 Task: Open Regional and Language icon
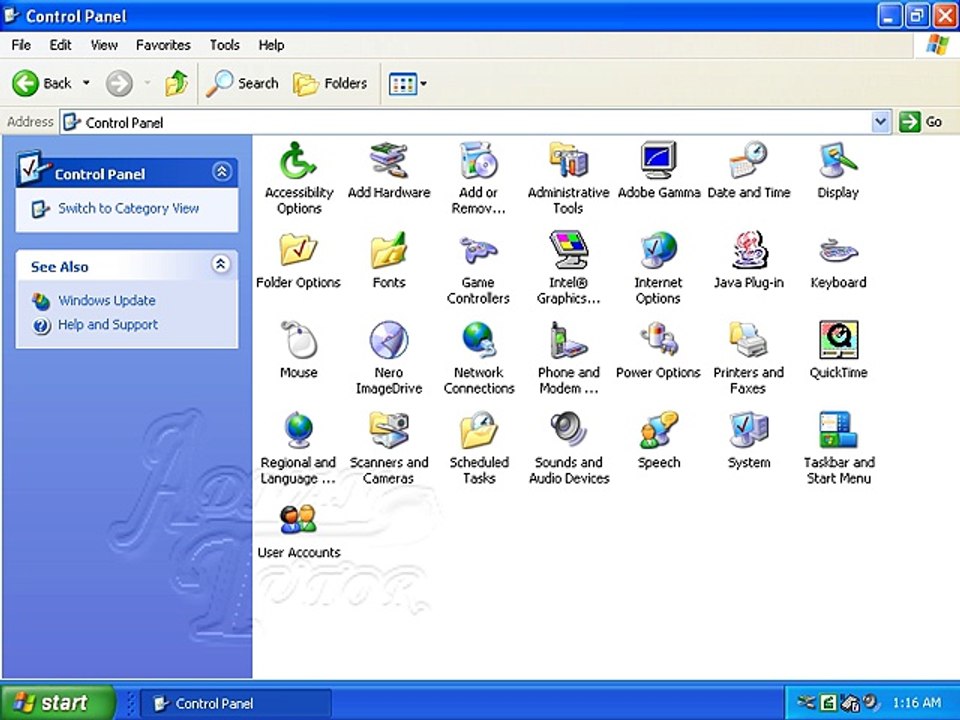click(x=298, y=431)
